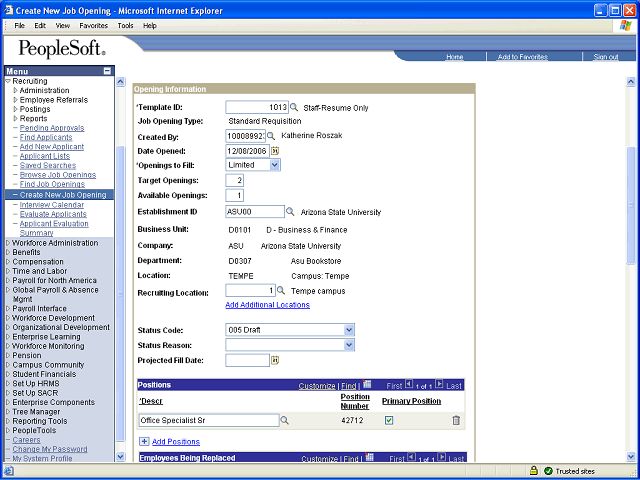Collapse the Recruiting menu folder
The width and height of the screenshot is (640, 480).
click(8, 81)
